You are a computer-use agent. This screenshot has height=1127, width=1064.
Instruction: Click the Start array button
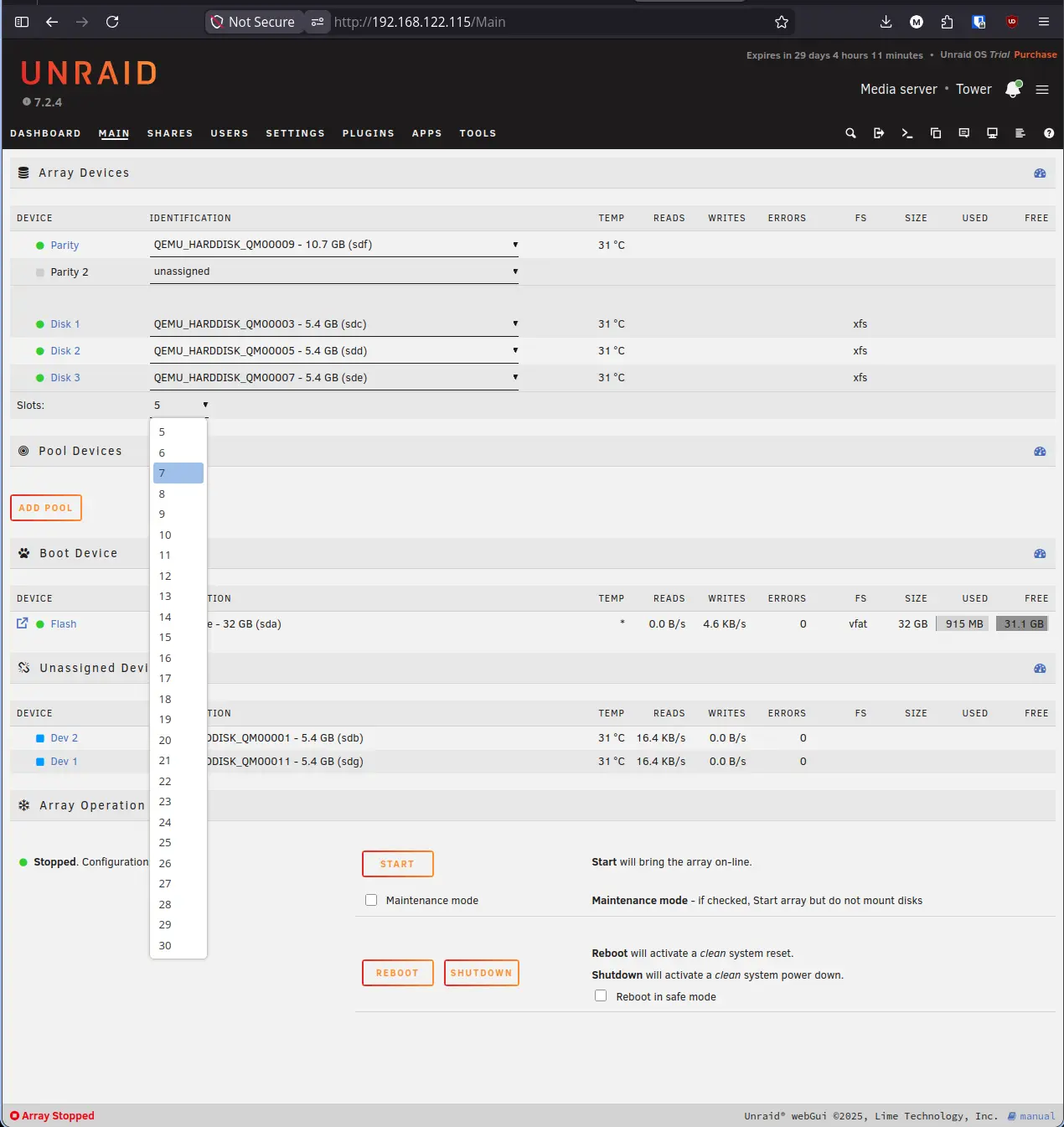pyautogui.click(x=398, y=864)
